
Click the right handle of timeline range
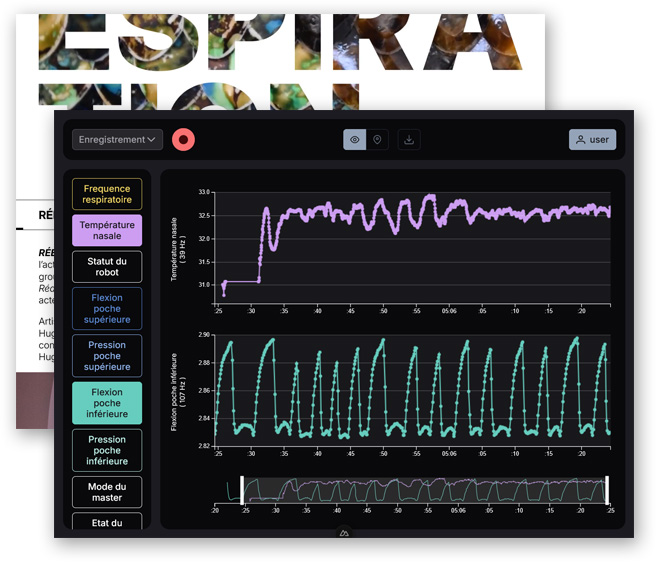click(607, 489)
